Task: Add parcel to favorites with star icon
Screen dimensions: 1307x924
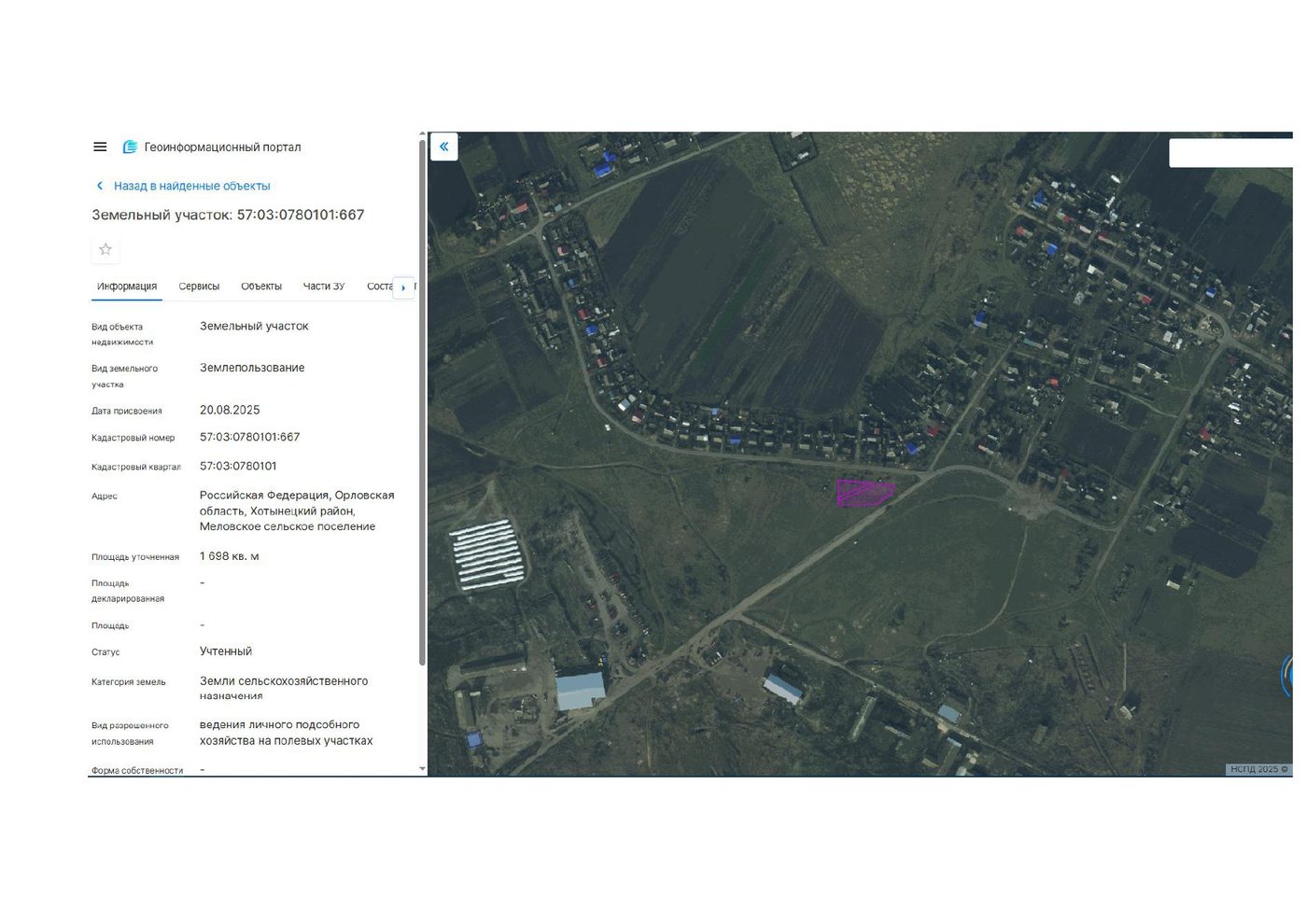Action: click(x=105, y=249)
